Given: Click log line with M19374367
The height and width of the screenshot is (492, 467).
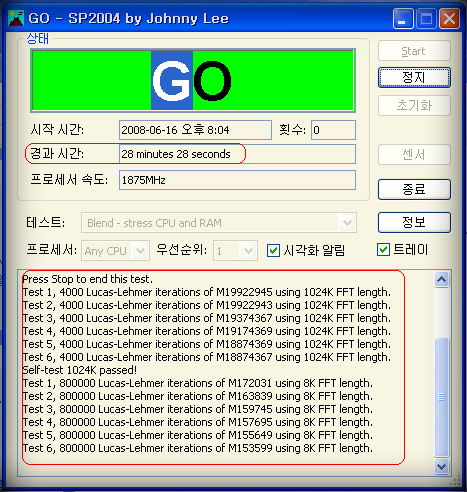Looking at the screenshot, I should pyautogui.click(x=207, y=318).
